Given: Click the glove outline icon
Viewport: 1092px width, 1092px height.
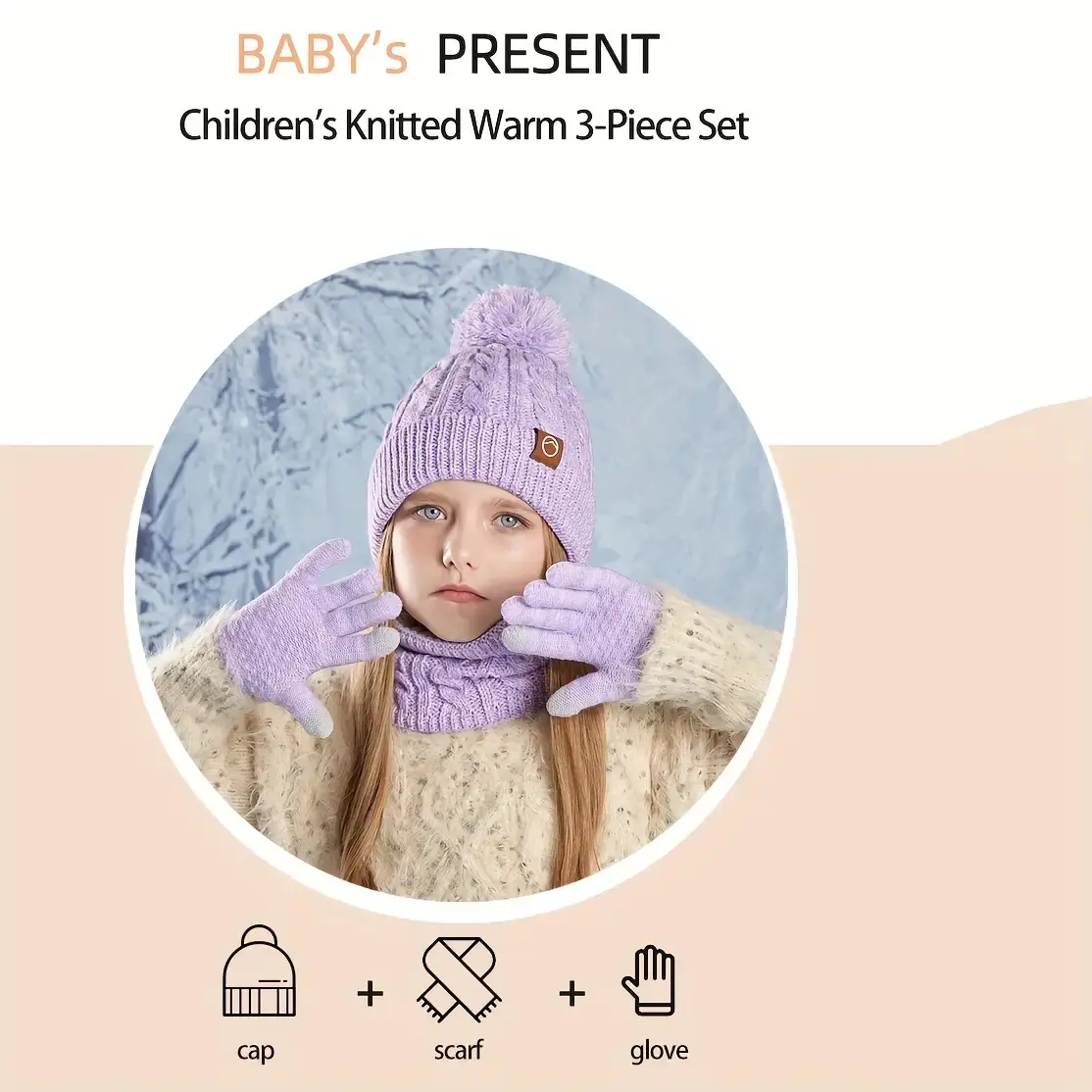Looking at the screenshot, I should 648,980.
